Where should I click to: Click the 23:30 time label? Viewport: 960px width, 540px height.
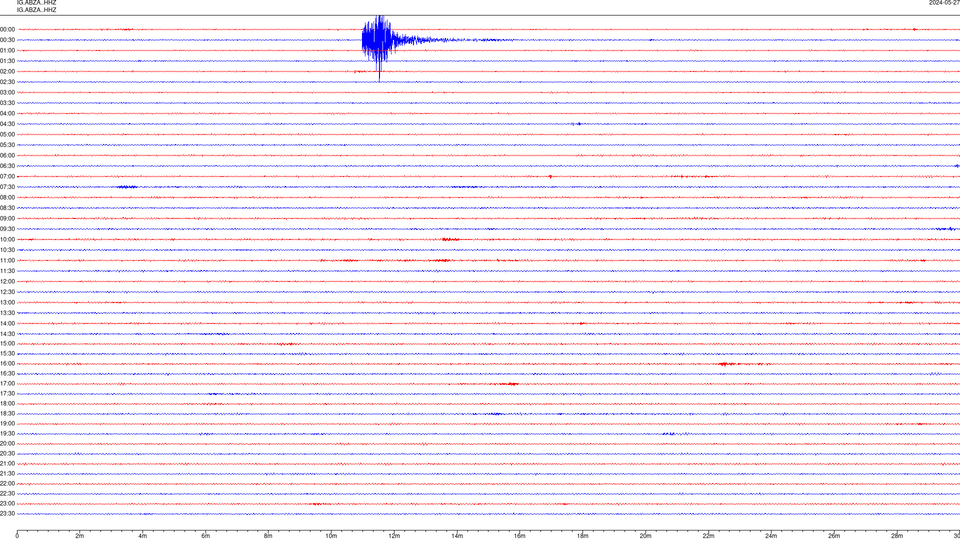tap(7, 514)
